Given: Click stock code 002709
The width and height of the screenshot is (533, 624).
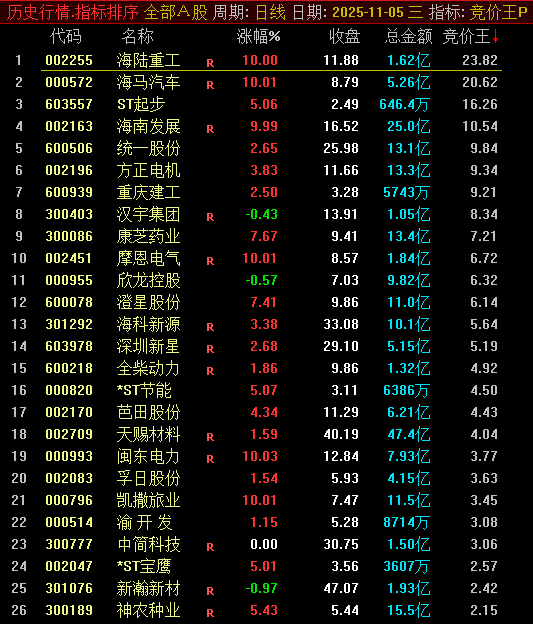Looking at the screenshot, I should click(x=69, y=434).
